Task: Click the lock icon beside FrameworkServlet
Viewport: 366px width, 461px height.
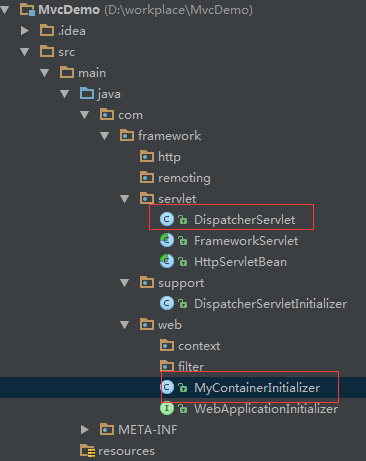Action: click(x=182, y=241)
